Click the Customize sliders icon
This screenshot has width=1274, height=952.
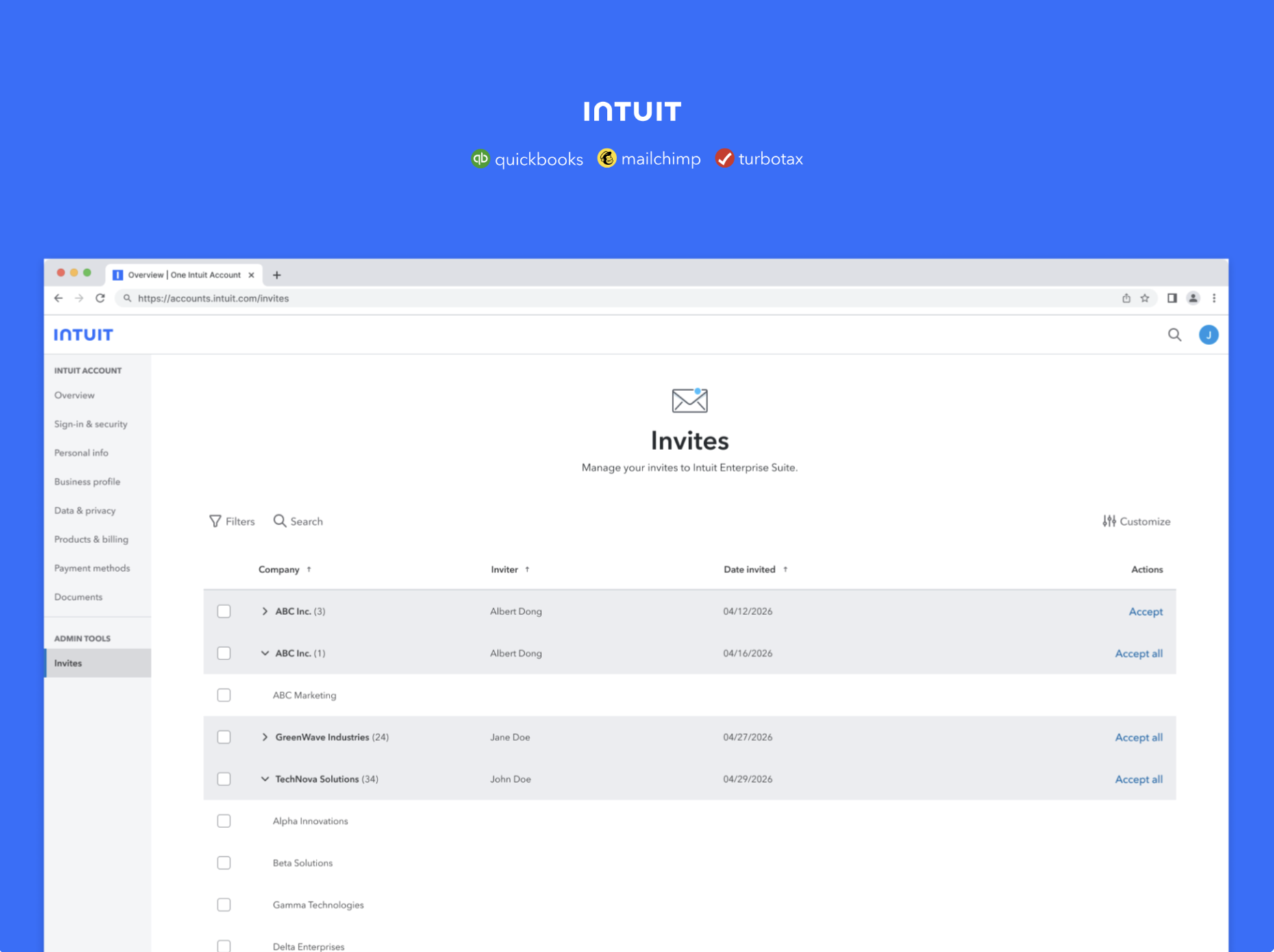pos(1109,521)
